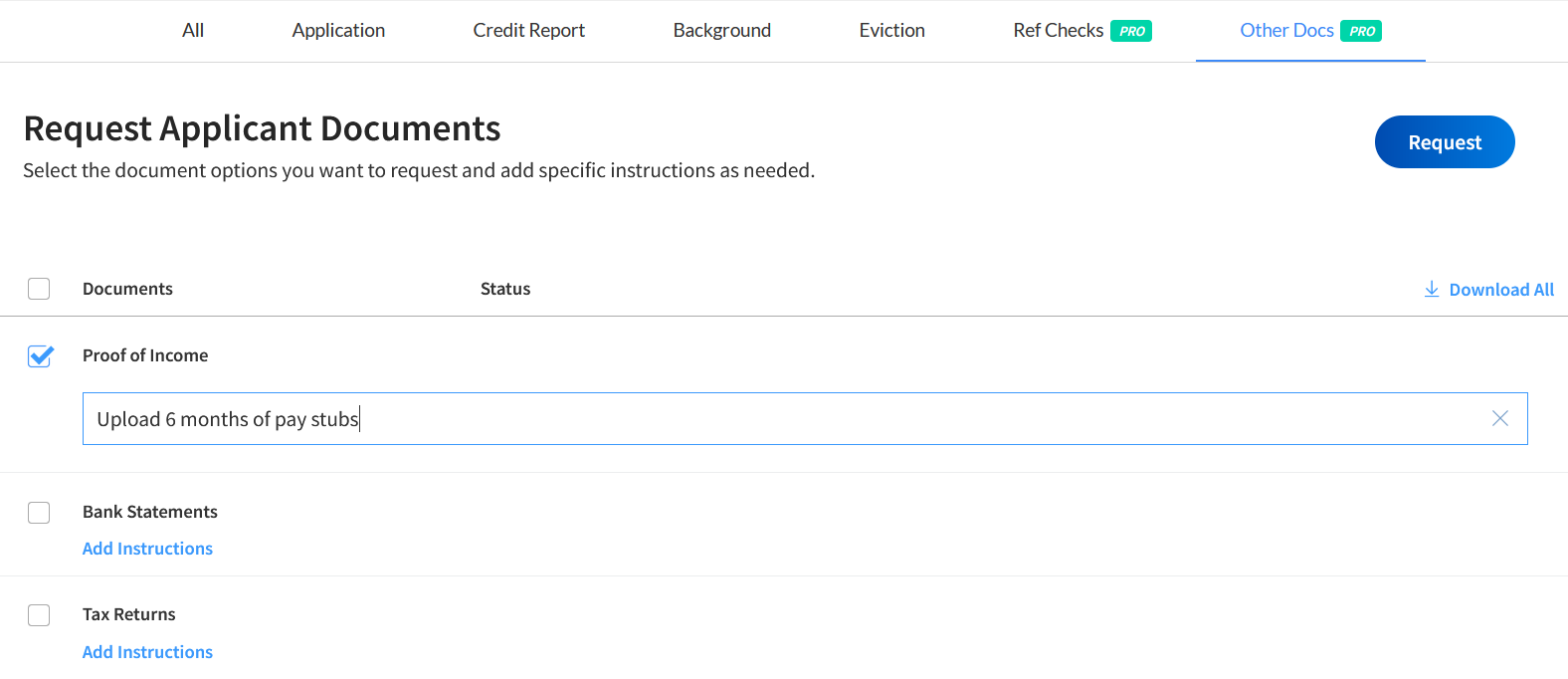Clear the Proof of Income instructions field
Viewport: 1568px width, 679px height.
(x=1500, y=418)
